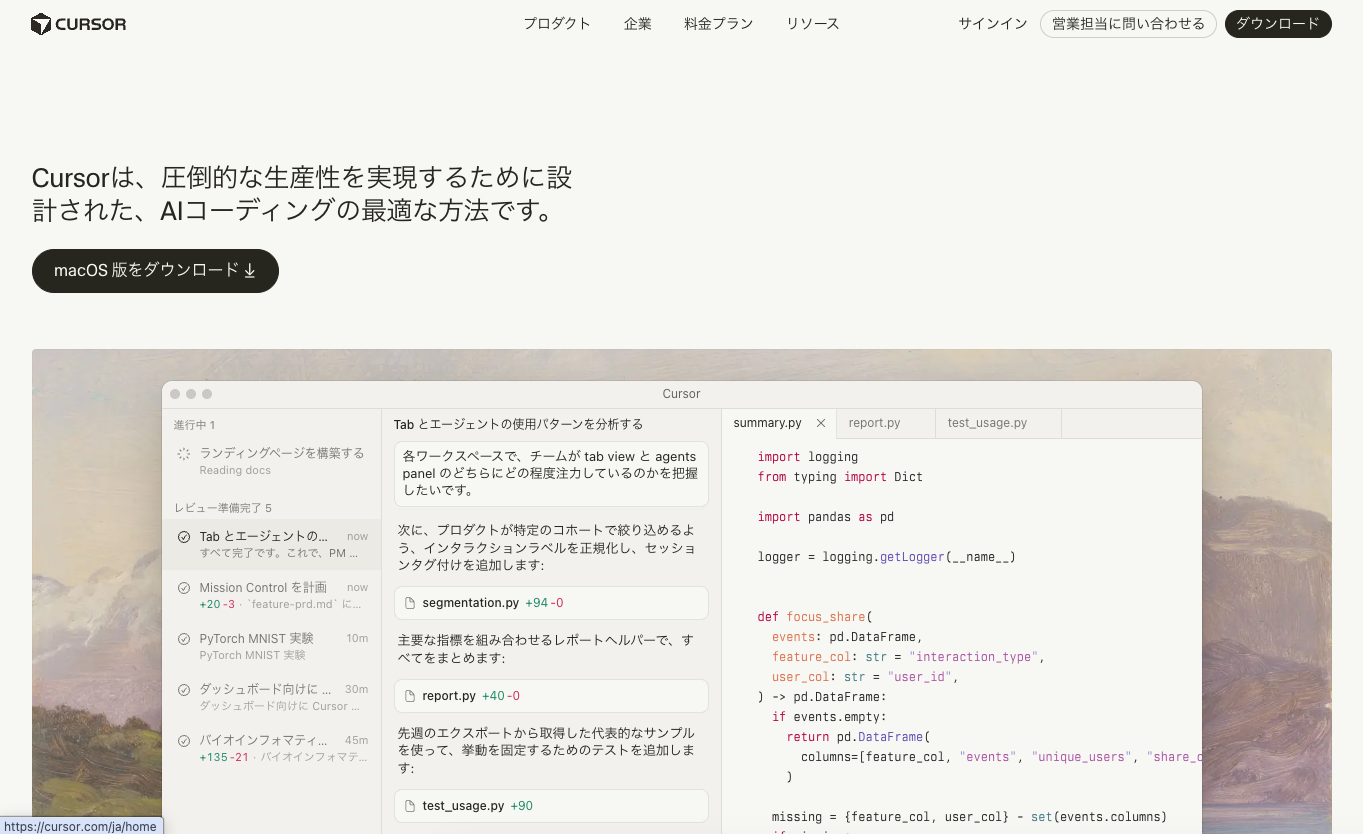Click the 営業担当に問い合わせる button

coord(1128,23)
